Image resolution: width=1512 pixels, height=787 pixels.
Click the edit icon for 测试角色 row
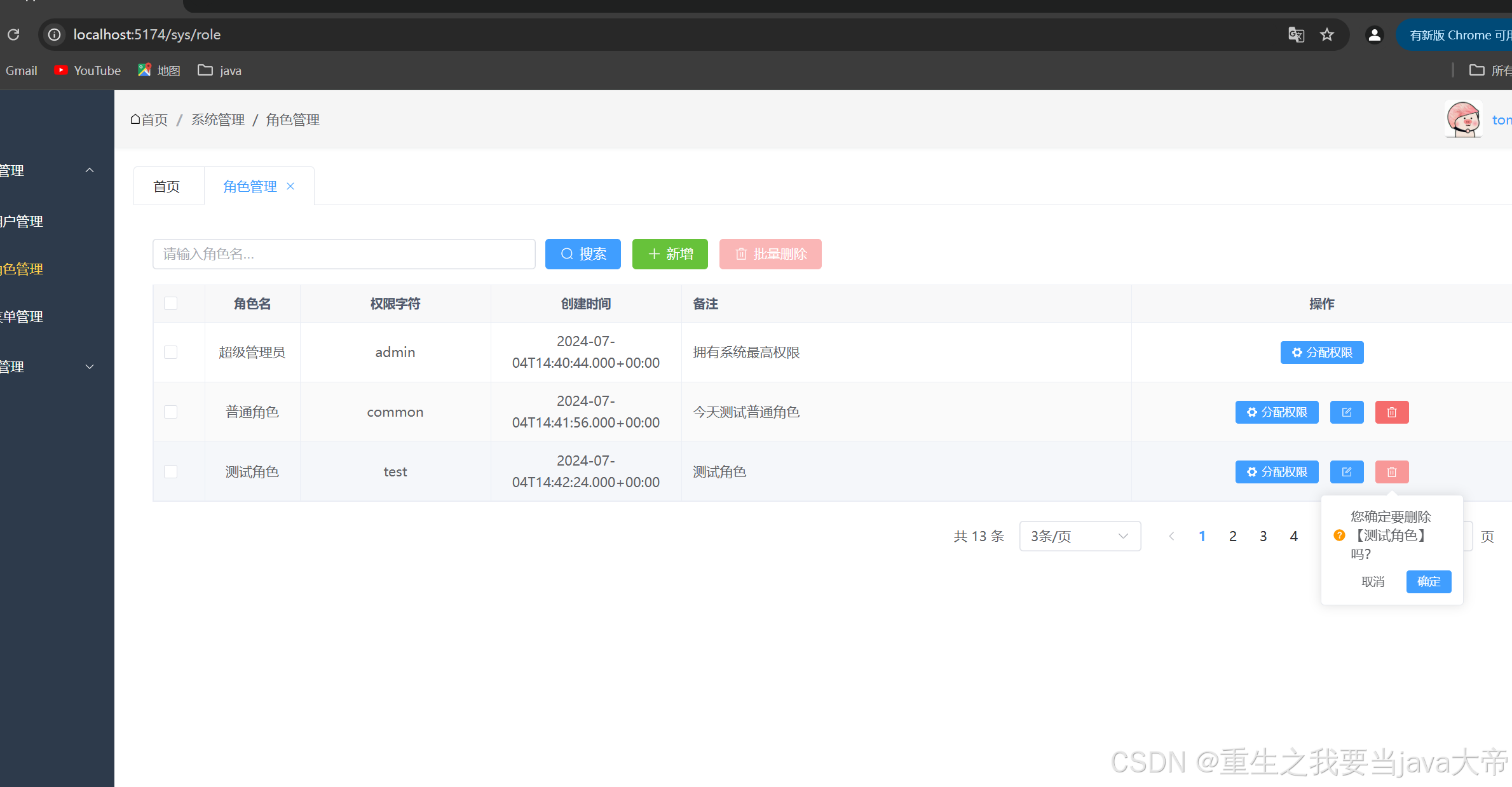click(1346, 472)
